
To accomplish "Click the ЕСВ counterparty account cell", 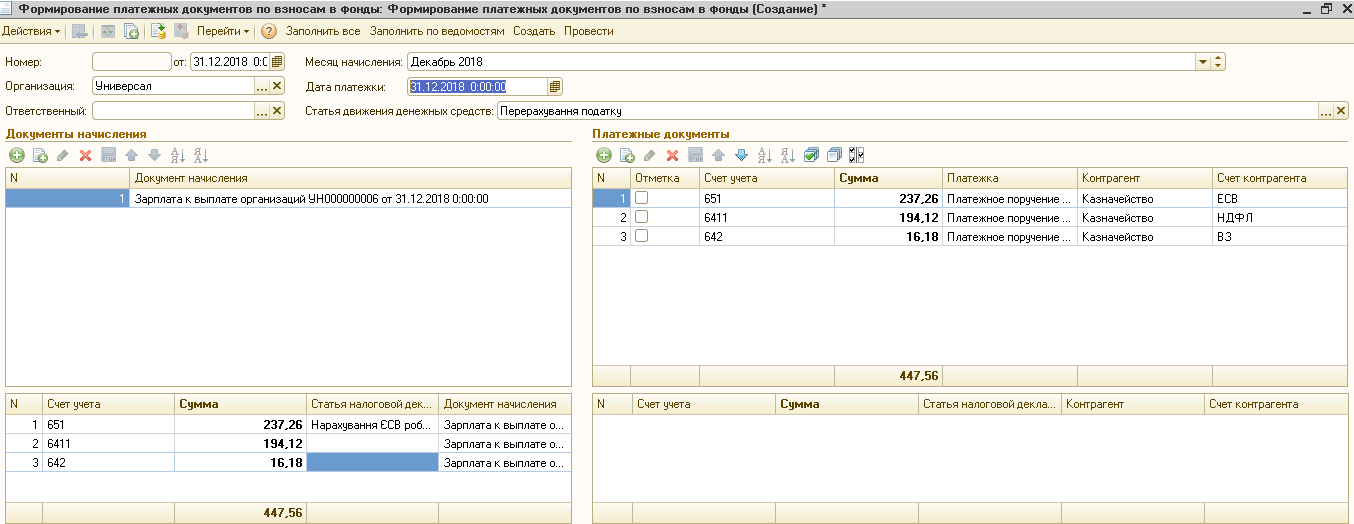I will pyautogui.click(x=1280, y=198).
